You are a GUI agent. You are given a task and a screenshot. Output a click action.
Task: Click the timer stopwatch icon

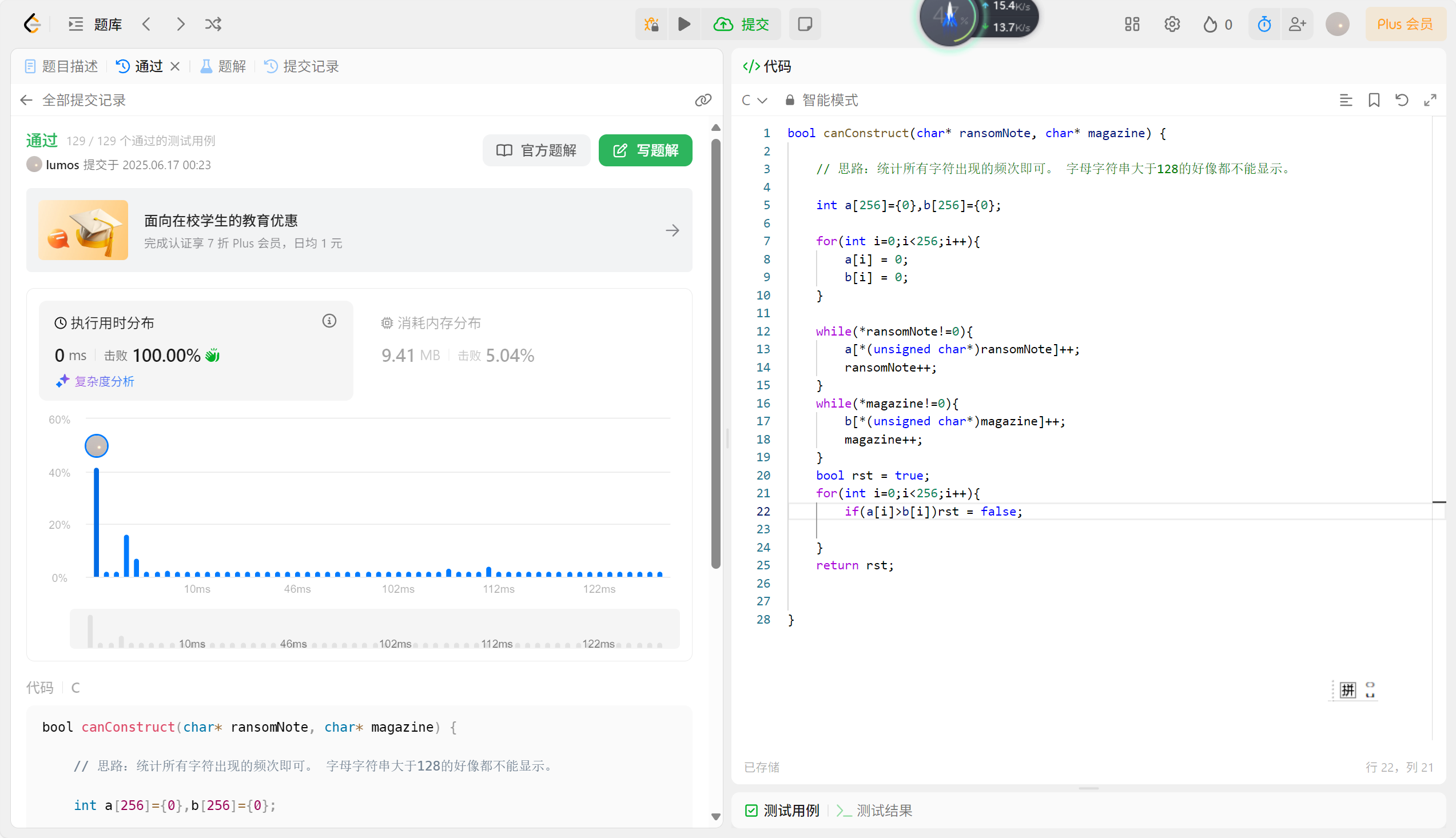[x=1264, y=24]
